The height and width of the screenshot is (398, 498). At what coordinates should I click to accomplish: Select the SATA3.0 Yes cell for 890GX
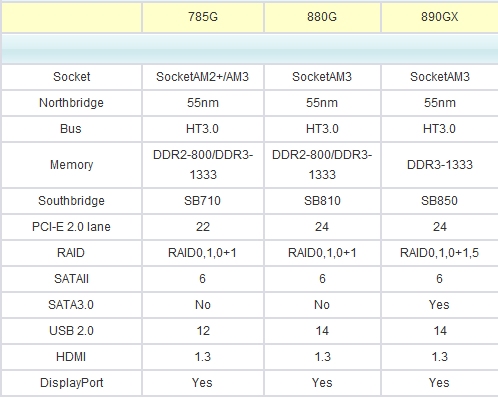point(440,305)
